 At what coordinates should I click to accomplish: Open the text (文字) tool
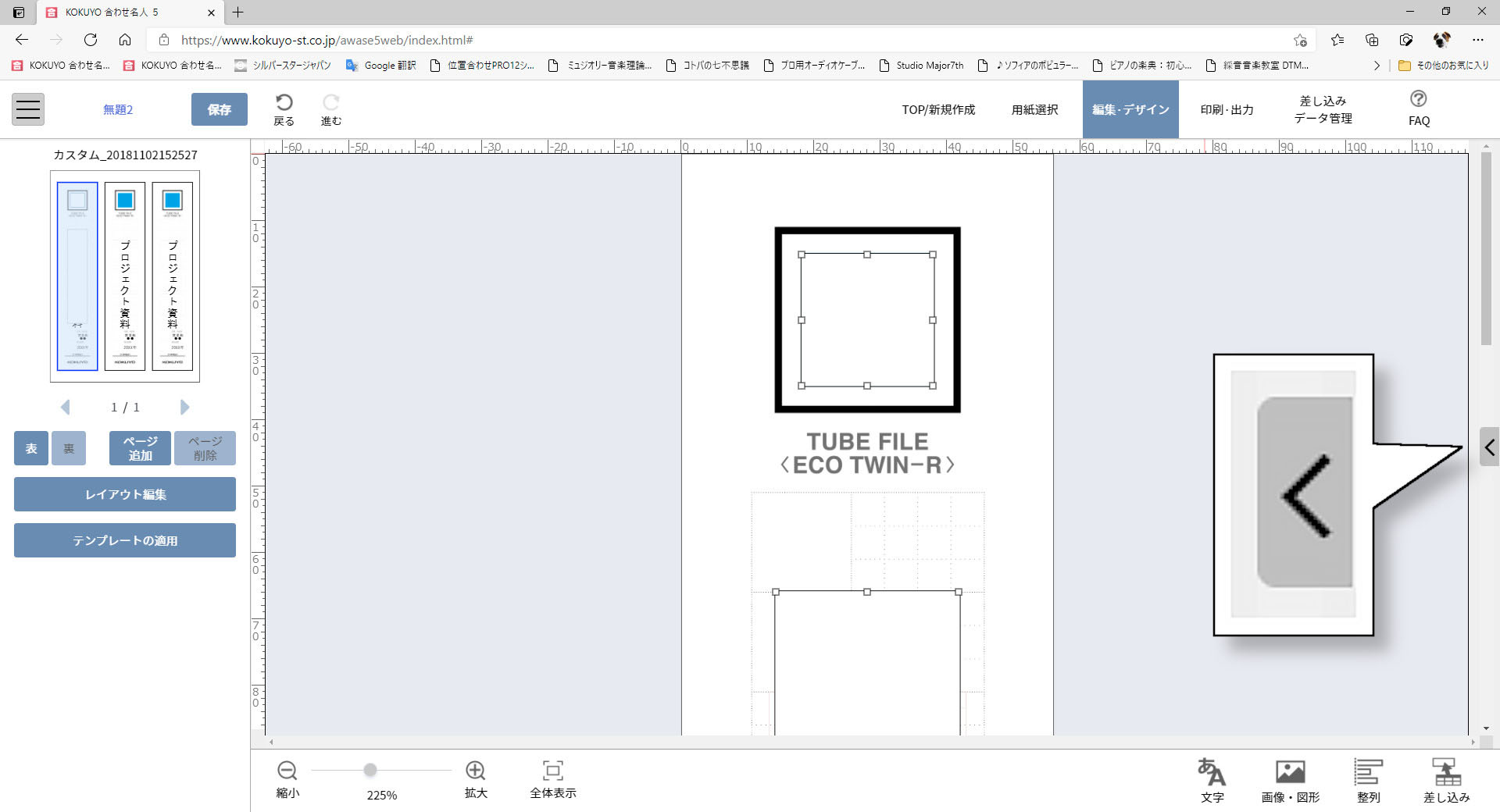(1212, 772)
